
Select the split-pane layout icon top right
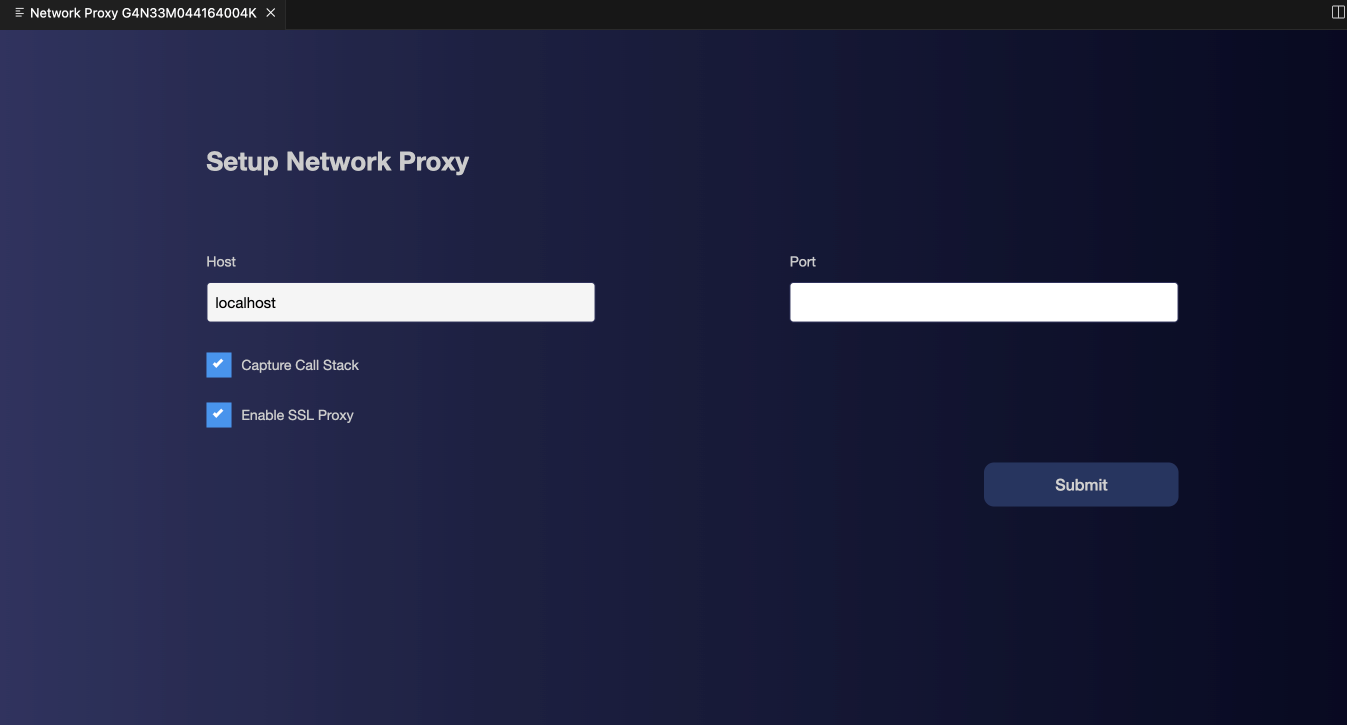1336,12
